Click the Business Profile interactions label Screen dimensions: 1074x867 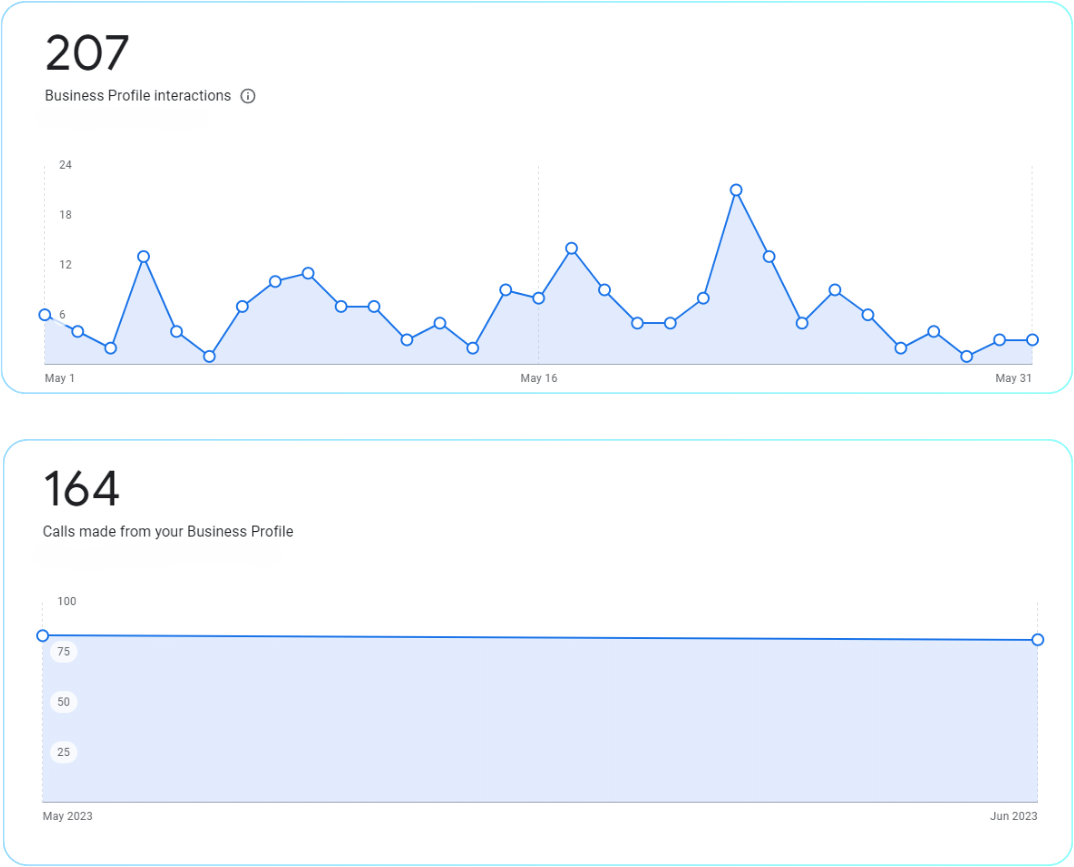(138, 96)
